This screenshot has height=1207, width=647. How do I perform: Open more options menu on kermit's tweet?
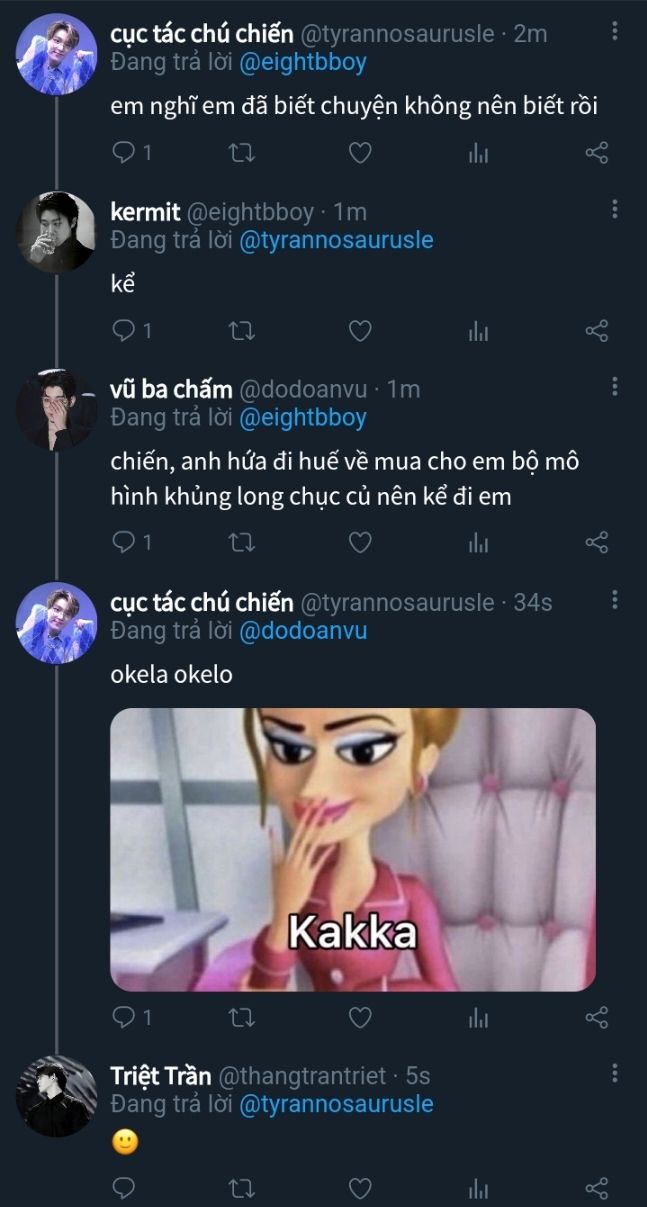(x=614, y=209)
